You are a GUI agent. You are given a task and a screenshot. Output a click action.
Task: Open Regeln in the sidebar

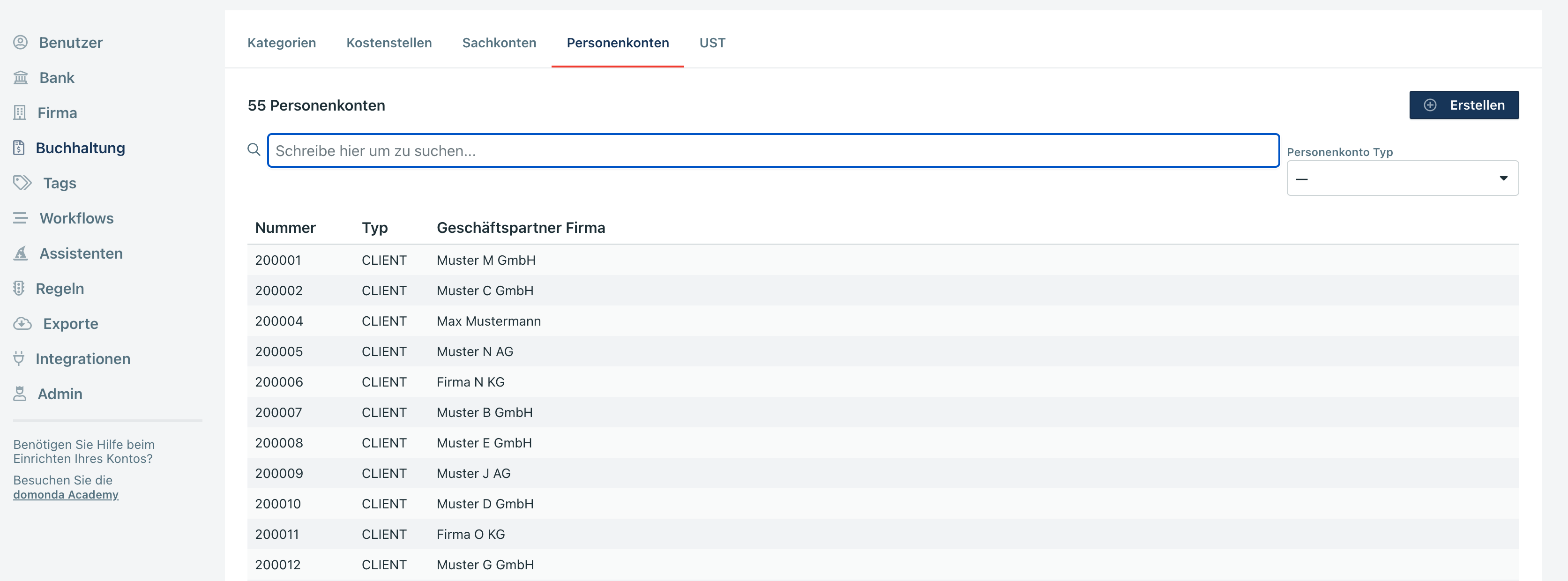click(60, 288)
